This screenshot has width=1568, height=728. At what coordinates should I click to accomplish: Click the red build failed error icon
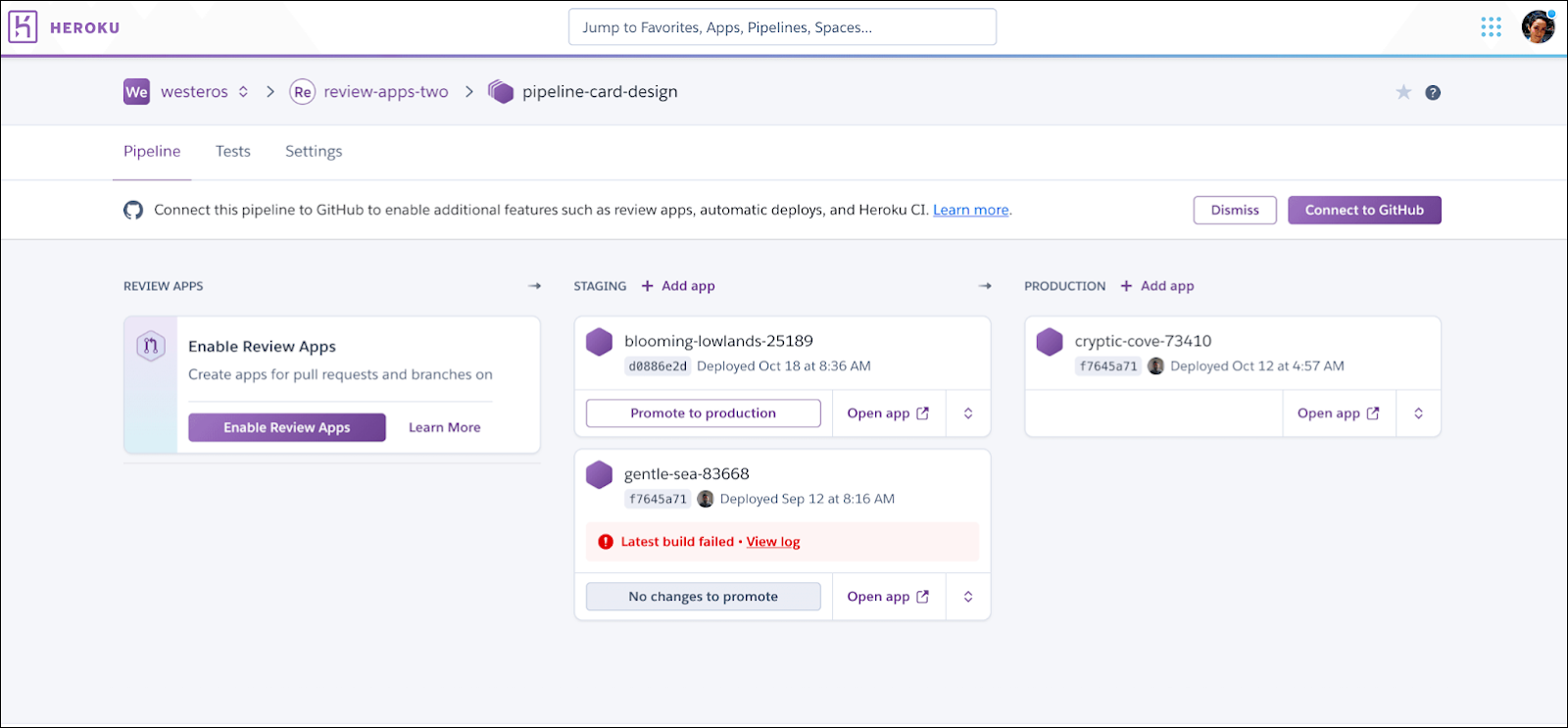pyautogui.click(x=606, y=542)
